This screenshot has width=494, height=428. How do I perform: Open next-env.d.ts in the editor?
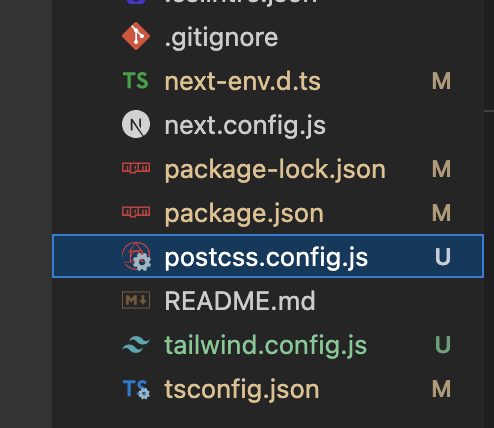click(243, 81)
